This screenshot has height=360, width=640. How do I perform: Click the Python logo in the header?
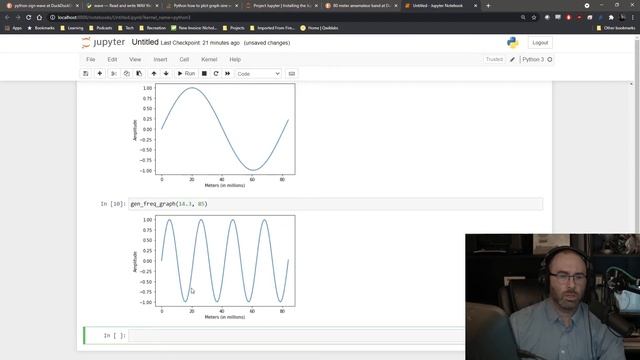(513, 42)
